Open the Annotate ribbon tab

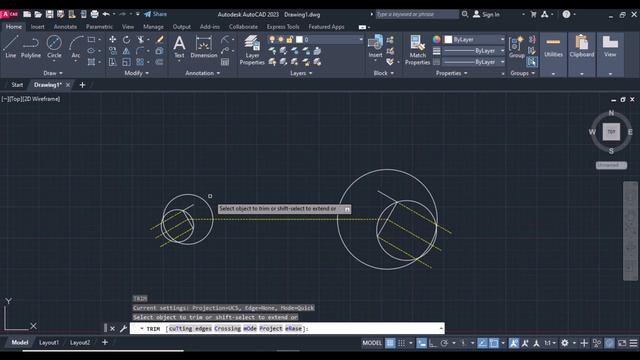click(x=65, y=27)
